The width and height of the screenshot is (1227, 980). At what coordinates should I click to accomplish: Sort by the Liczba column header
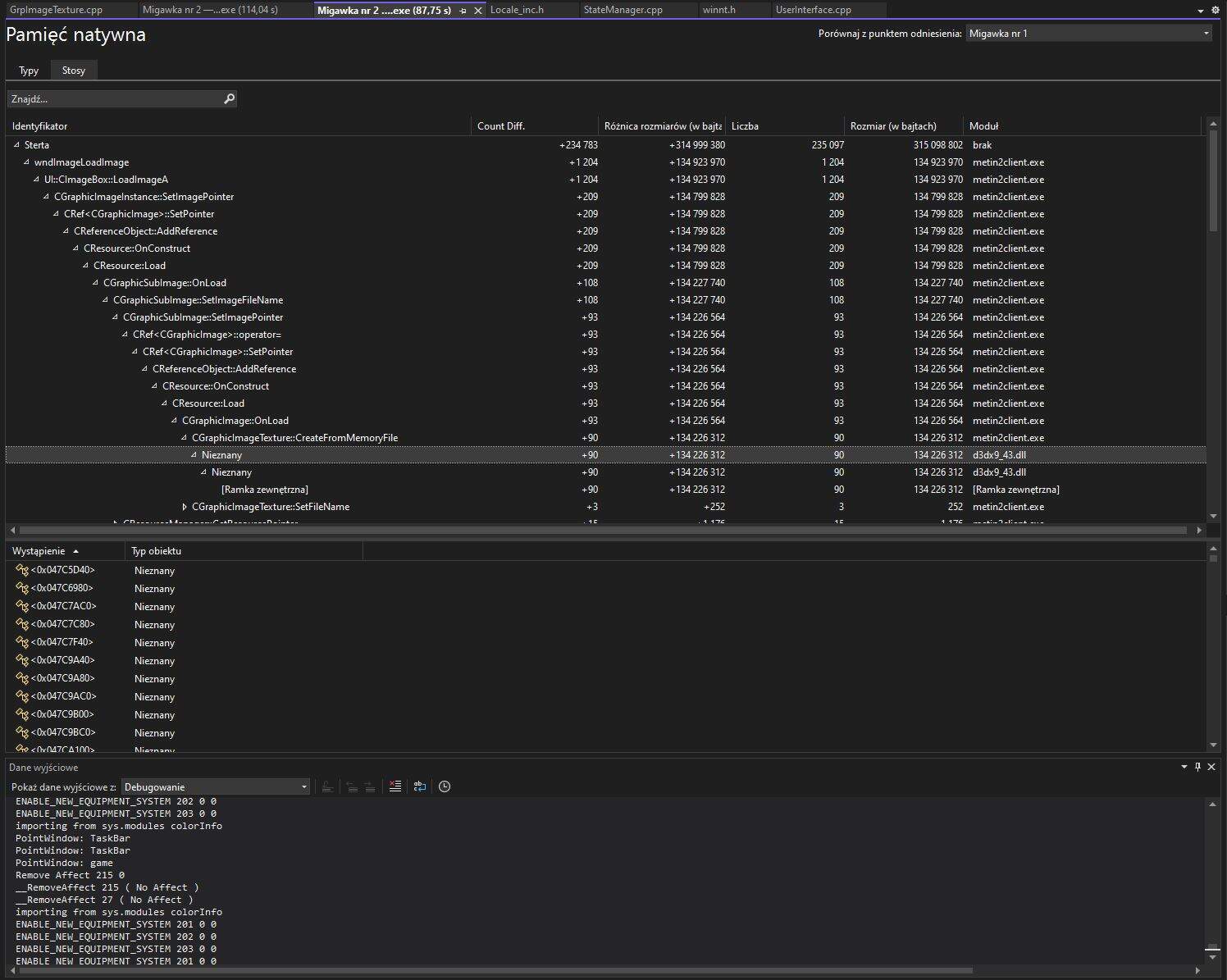pyautogui.click(x=785, y=126)
